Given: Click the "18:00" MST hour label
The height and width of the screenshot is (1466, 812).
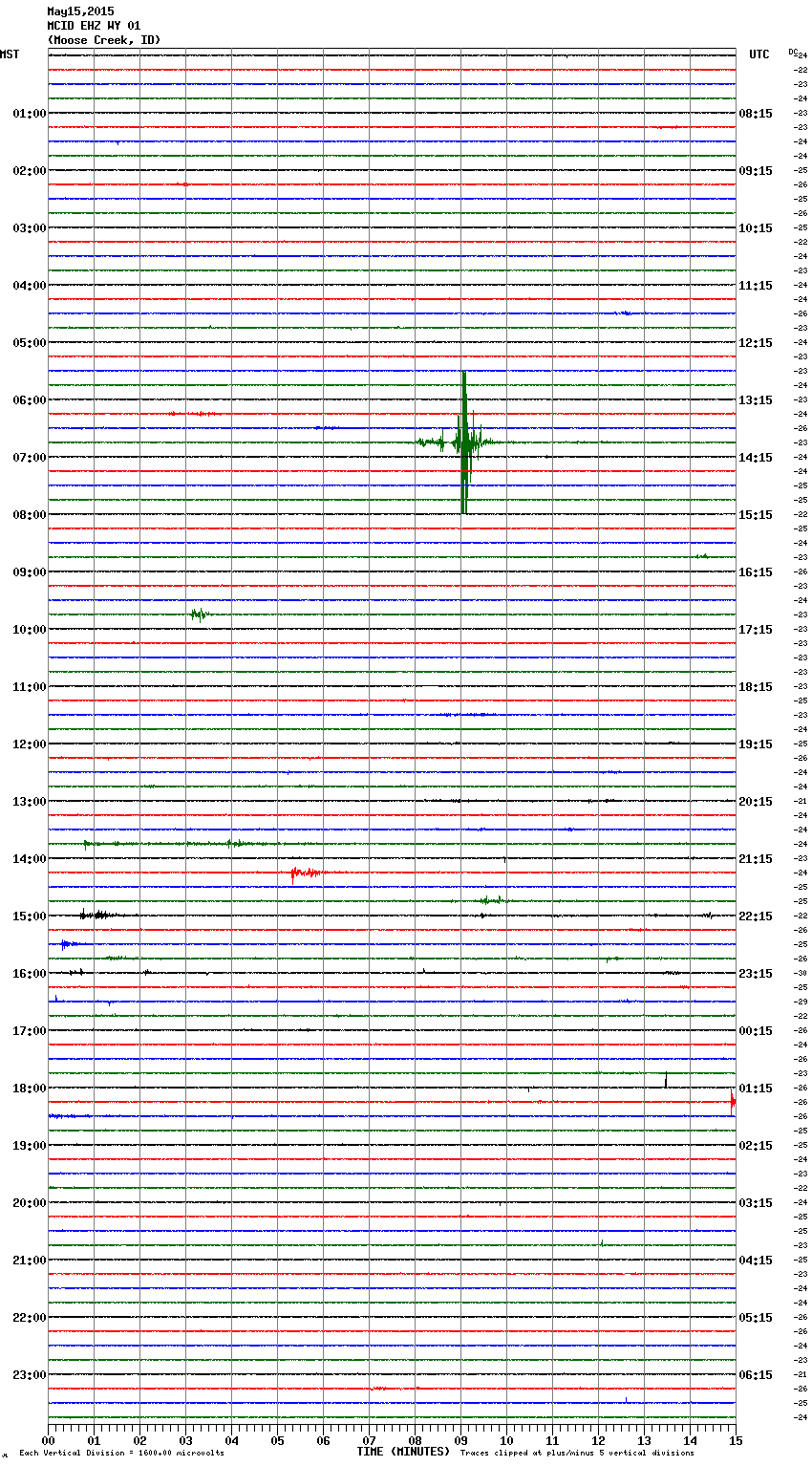Looking at the screenshot, I should (x=29, y=1089).
